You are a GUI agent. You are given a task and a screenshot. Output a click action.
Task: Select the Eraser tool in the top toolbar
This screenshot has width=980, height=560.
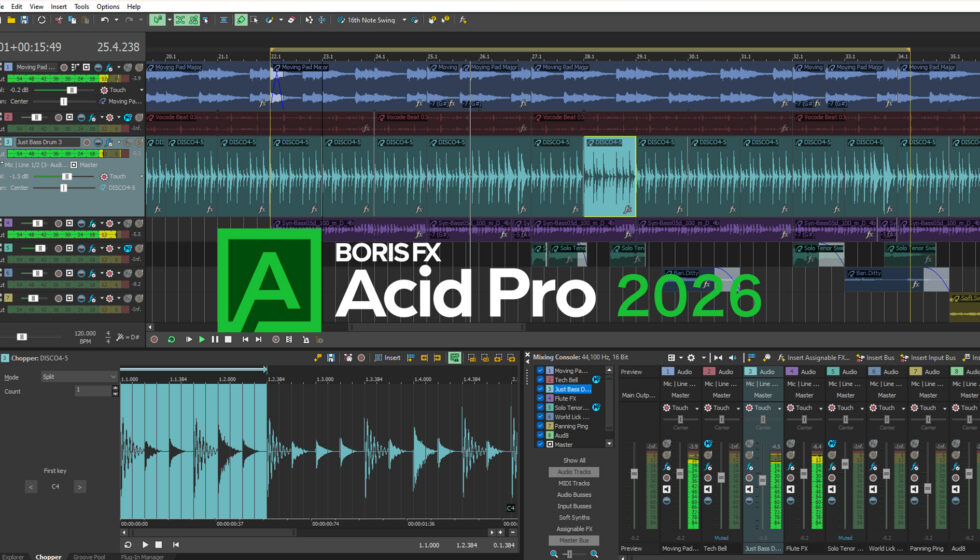pos(291,20)
